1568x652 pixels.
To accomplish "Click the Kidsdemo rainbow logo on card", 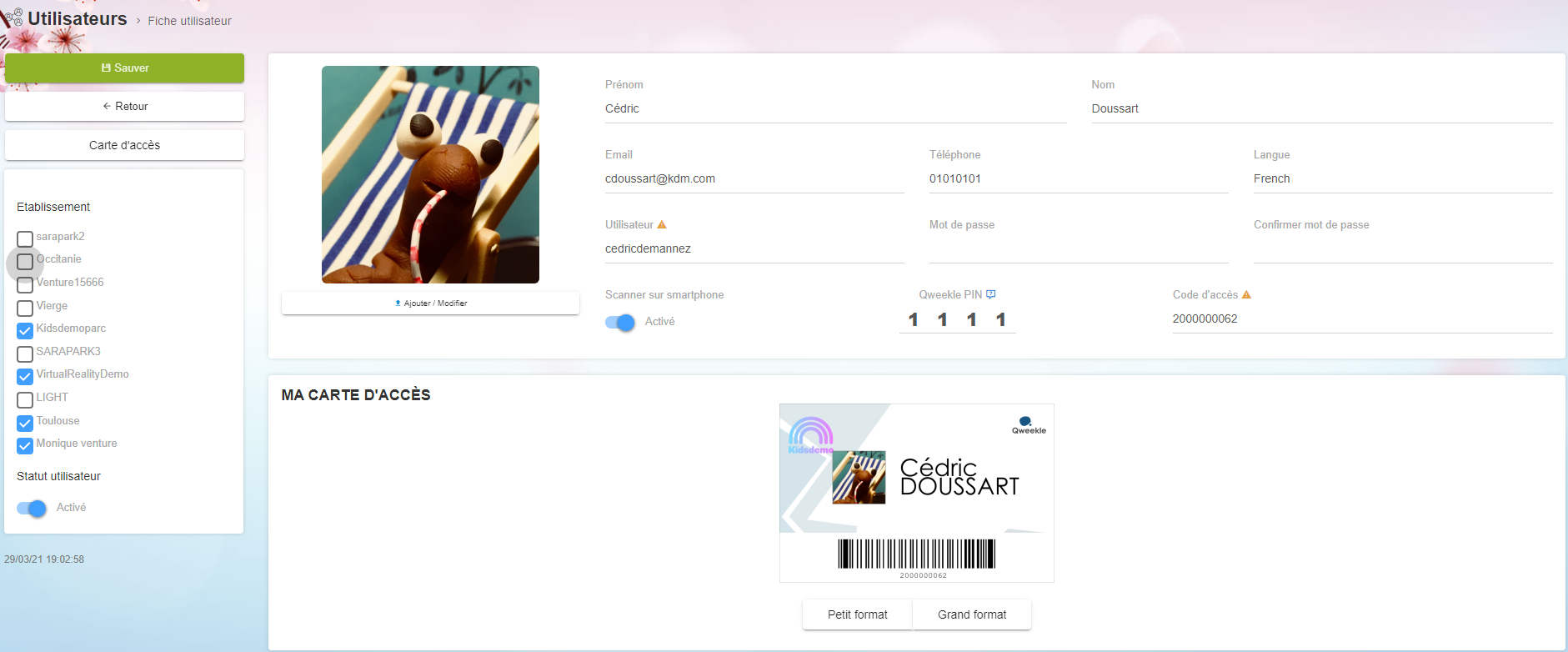I will tap(810, 435).
